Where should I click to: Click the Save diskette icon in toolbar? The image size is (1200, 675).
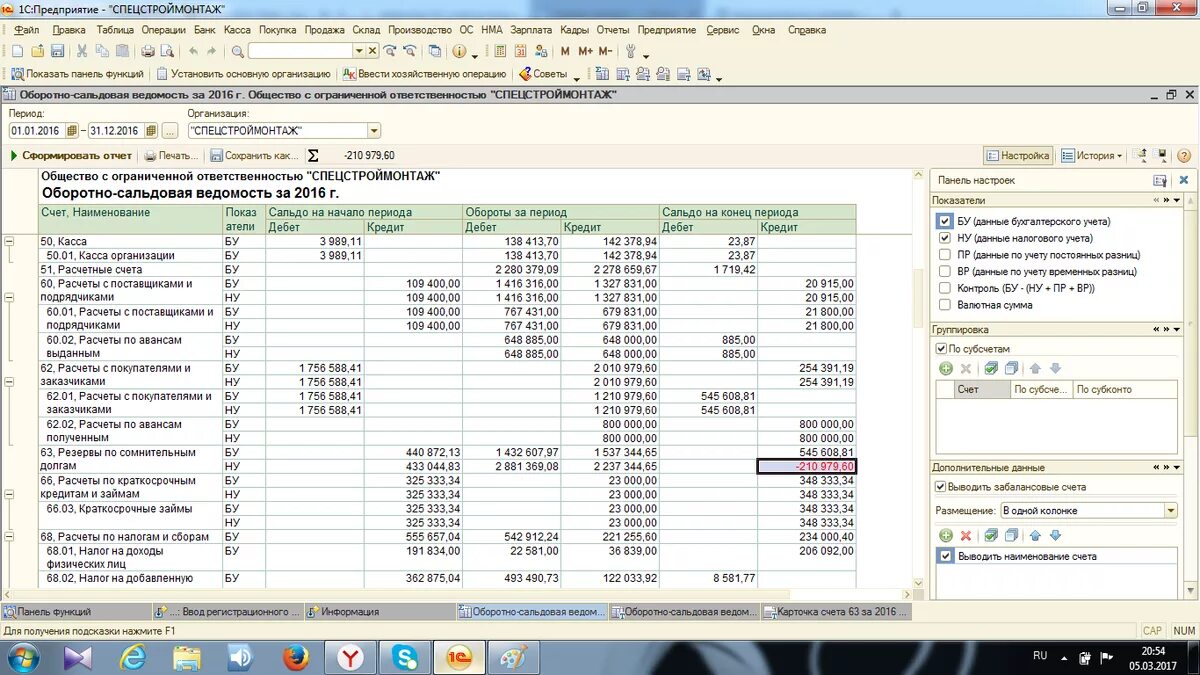[57, 51]
